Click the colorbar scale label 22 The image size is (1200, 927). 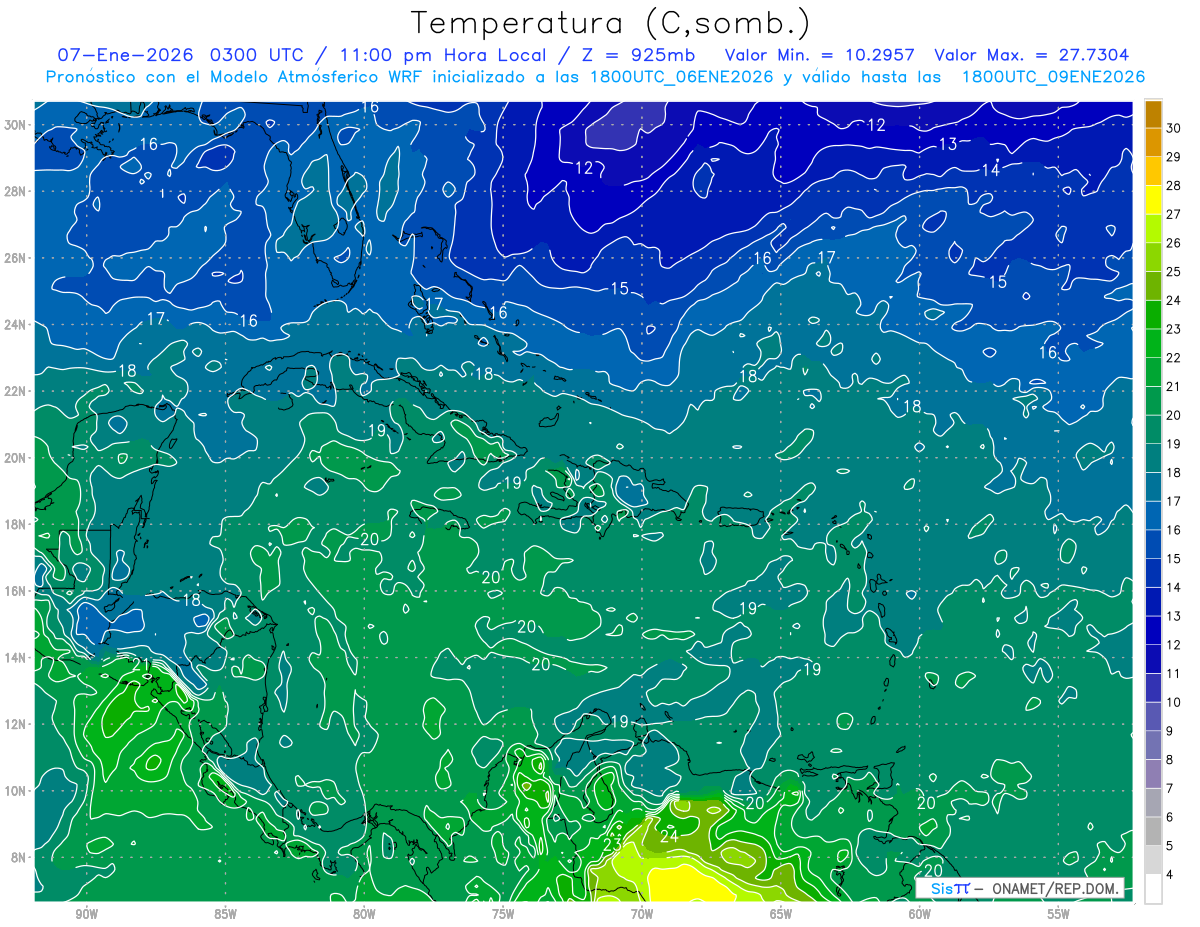1174,358
